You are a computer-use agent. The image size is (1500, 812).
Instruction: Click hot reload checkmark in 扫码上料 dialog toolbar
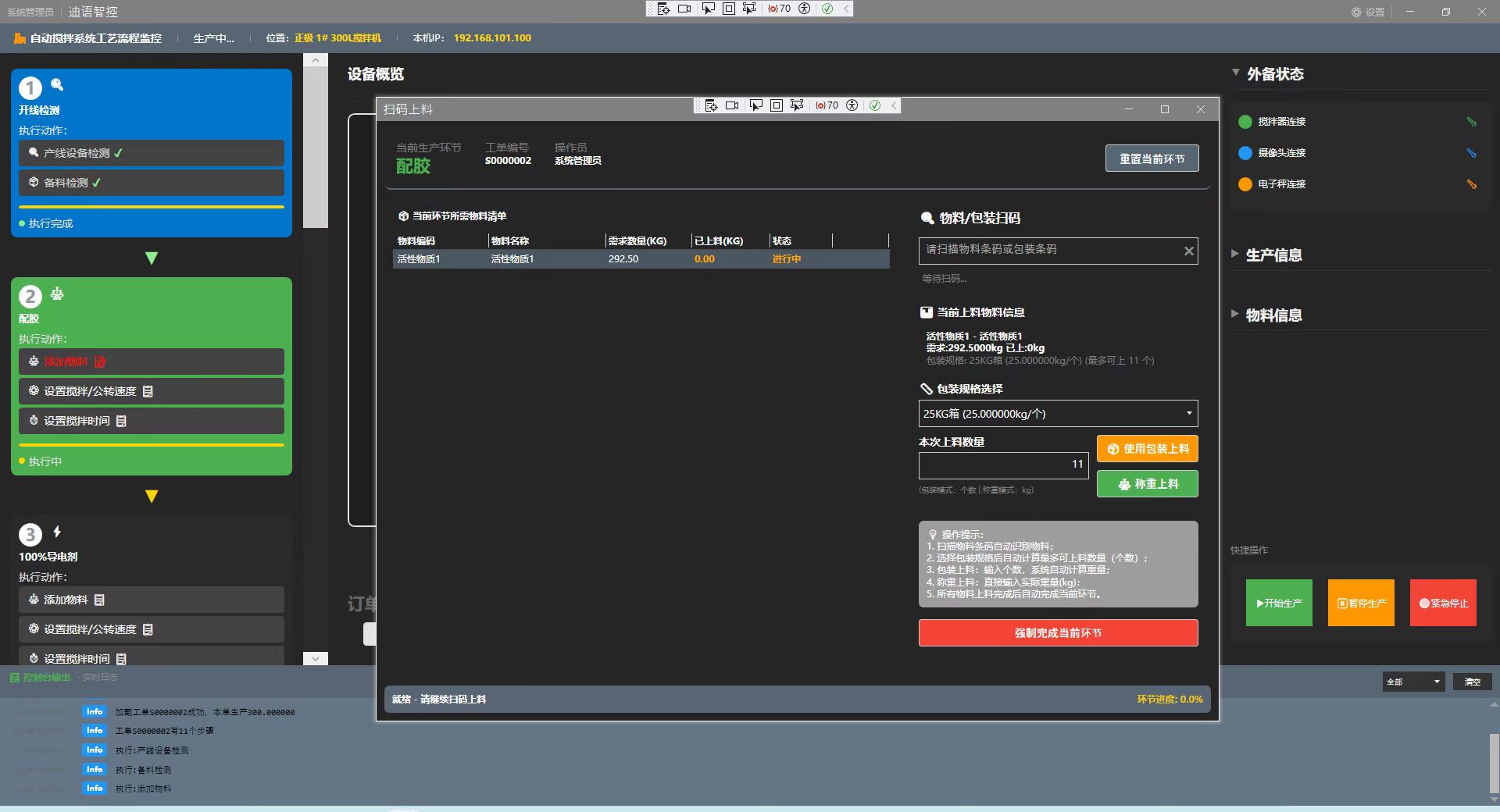tap(875, 105)
